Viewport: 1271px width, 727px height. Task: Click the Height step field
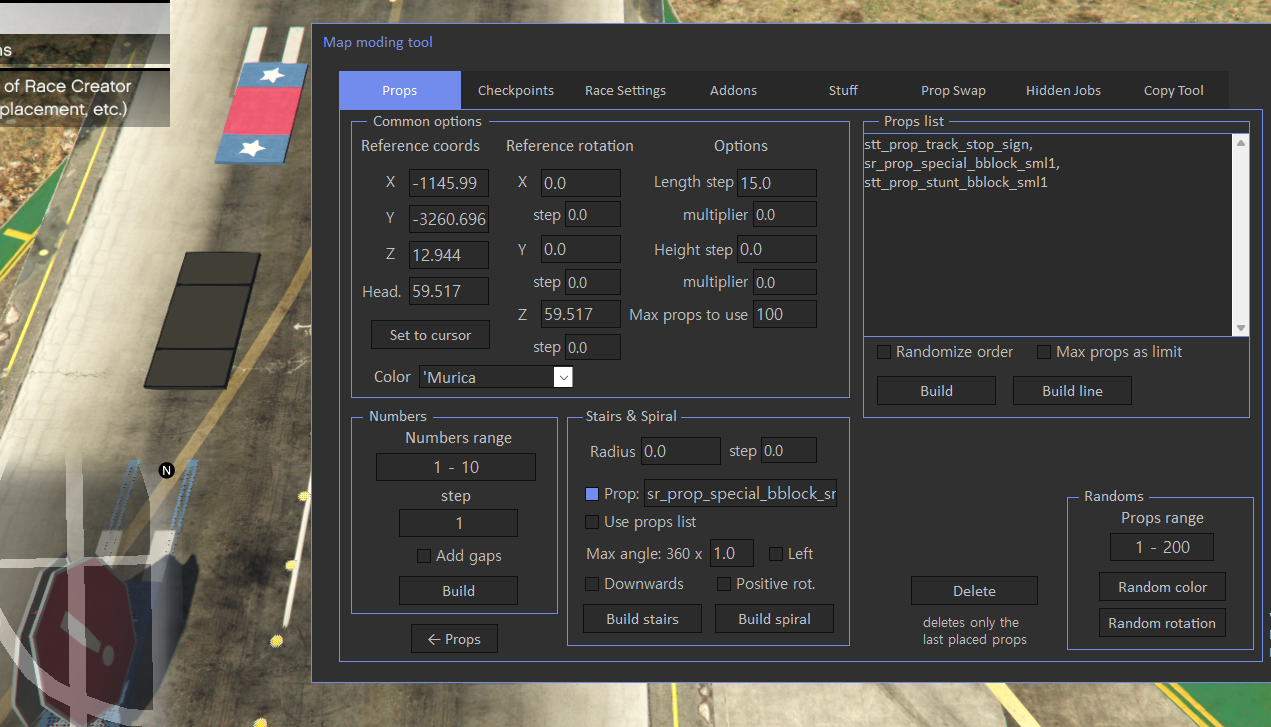(x=777, y=249)
